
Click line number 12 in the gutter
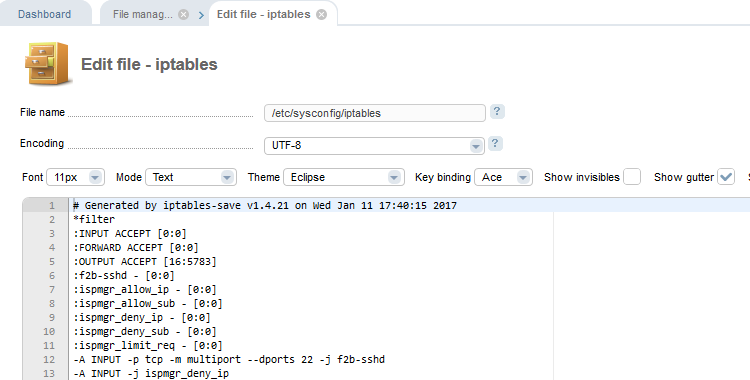49,359
